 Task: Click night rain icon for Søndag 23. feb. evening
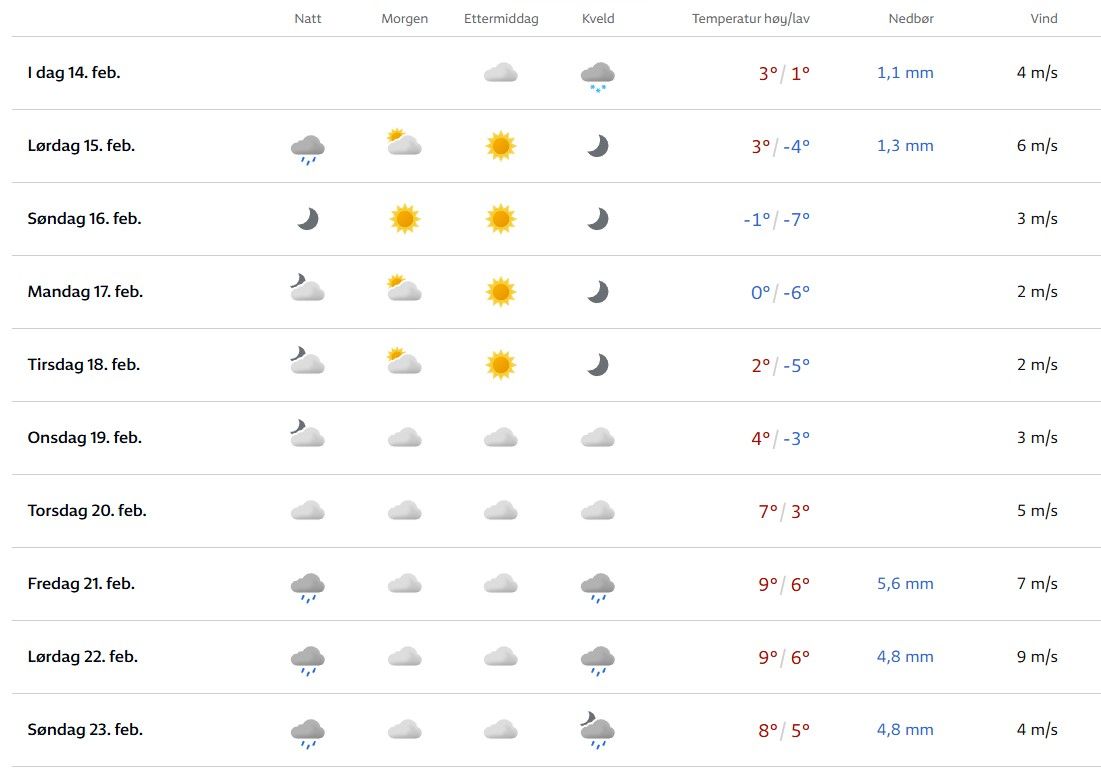[x=597, y=731]
